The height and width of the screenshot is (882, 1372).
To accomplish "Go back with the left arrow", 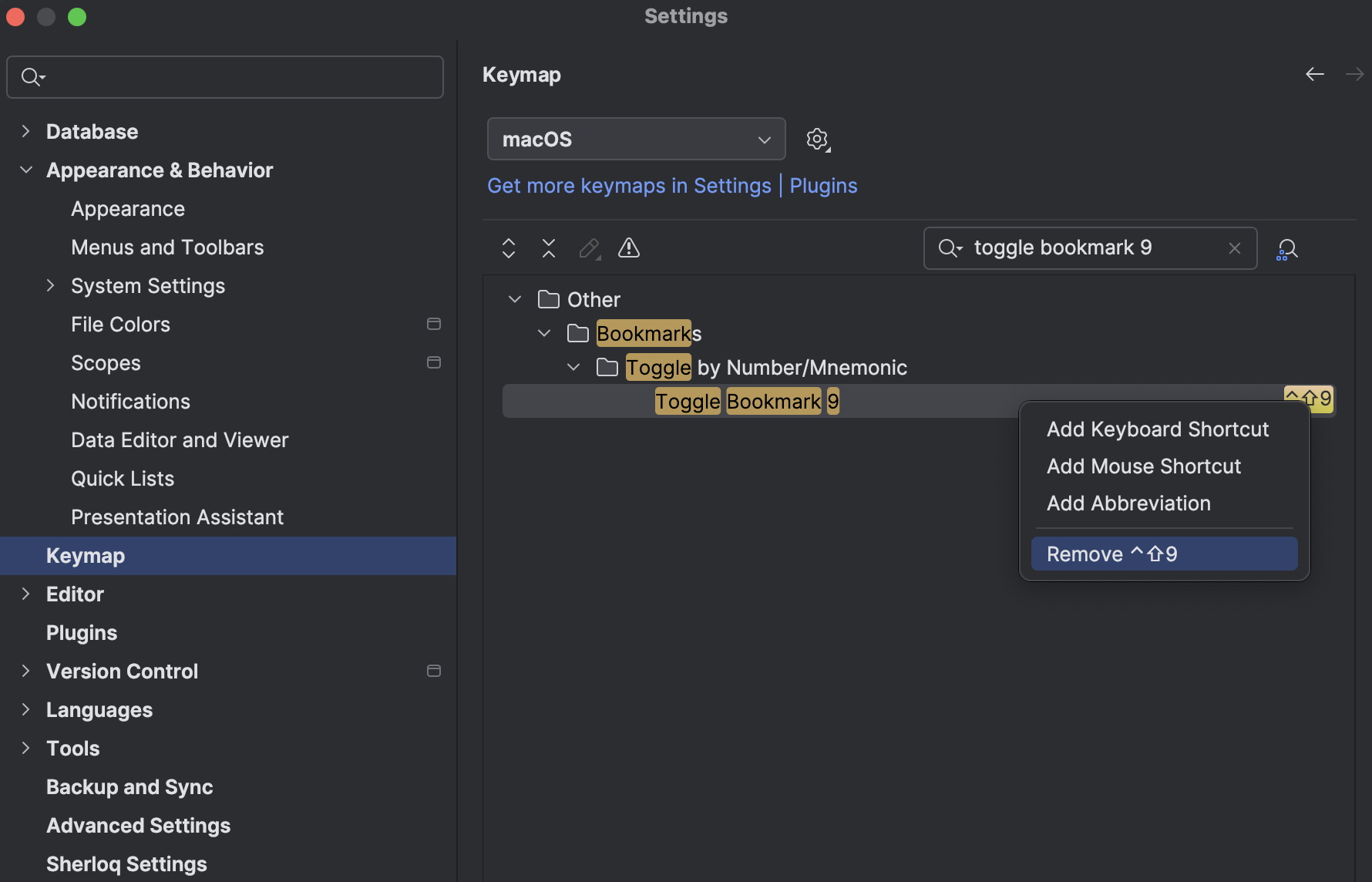I will tap(1315, 74).
